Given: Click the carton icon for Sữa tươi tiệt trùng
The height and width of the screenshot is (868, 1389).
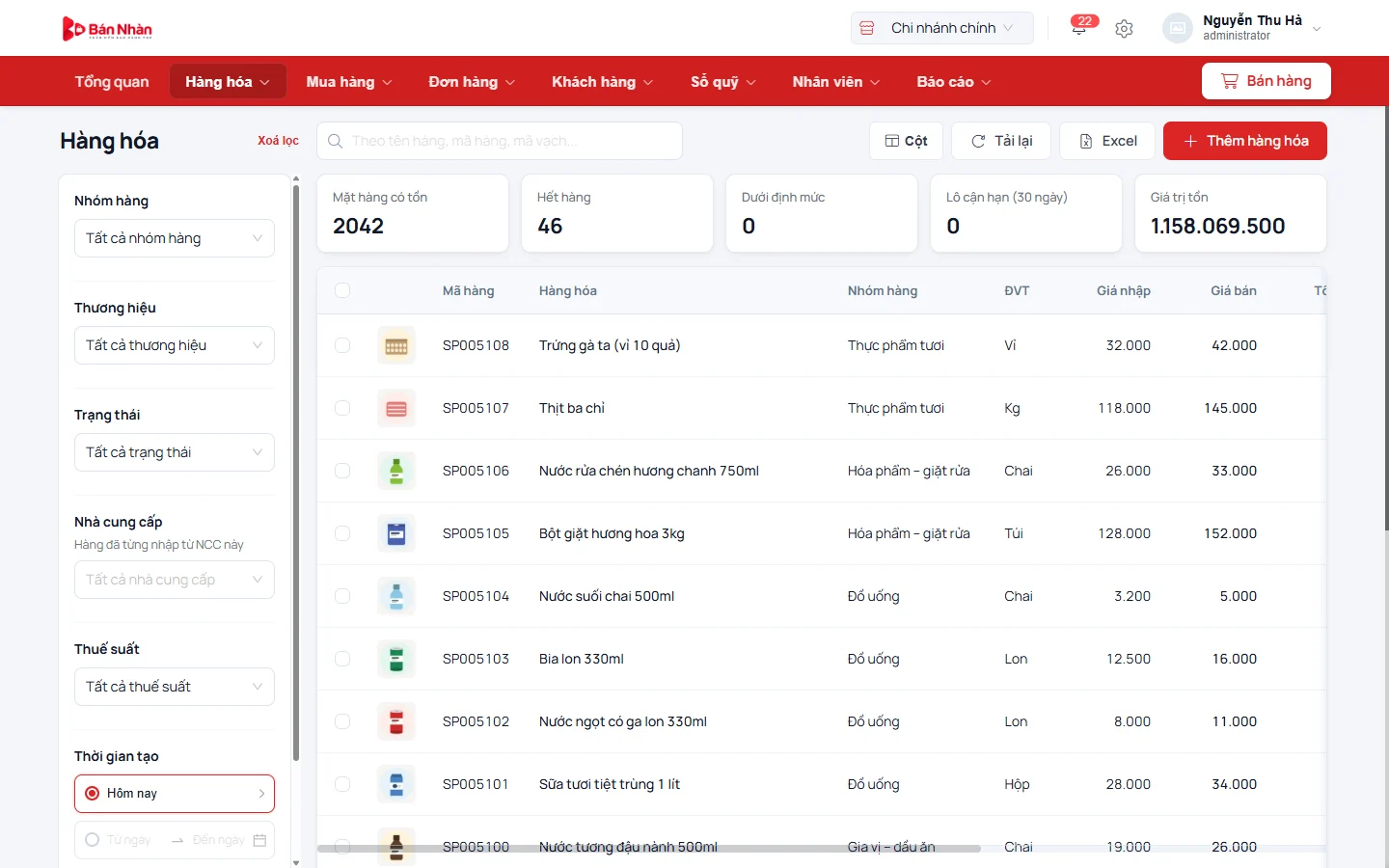Looking at the screenshot, I should point(396,784).
